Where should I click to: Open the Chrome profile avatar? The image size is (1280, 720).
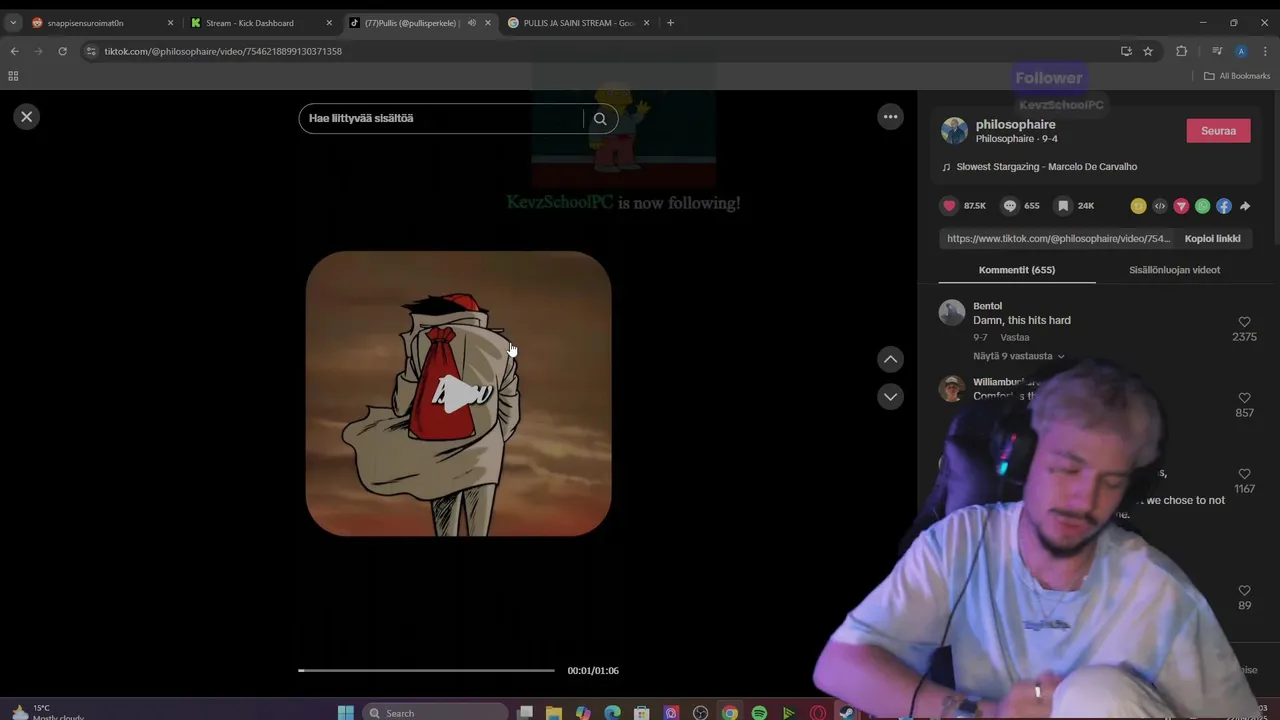[1241, 51]
